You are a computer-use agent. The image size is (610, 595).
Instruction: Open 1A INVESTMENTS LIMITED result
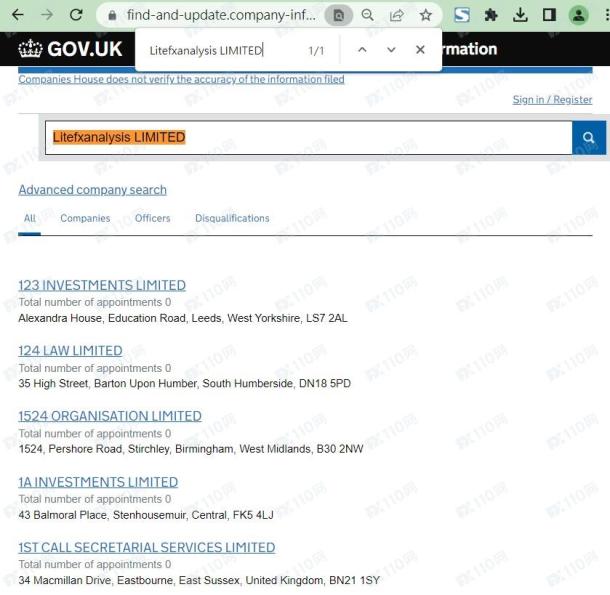pyautogui.click(x=98, y=482)
